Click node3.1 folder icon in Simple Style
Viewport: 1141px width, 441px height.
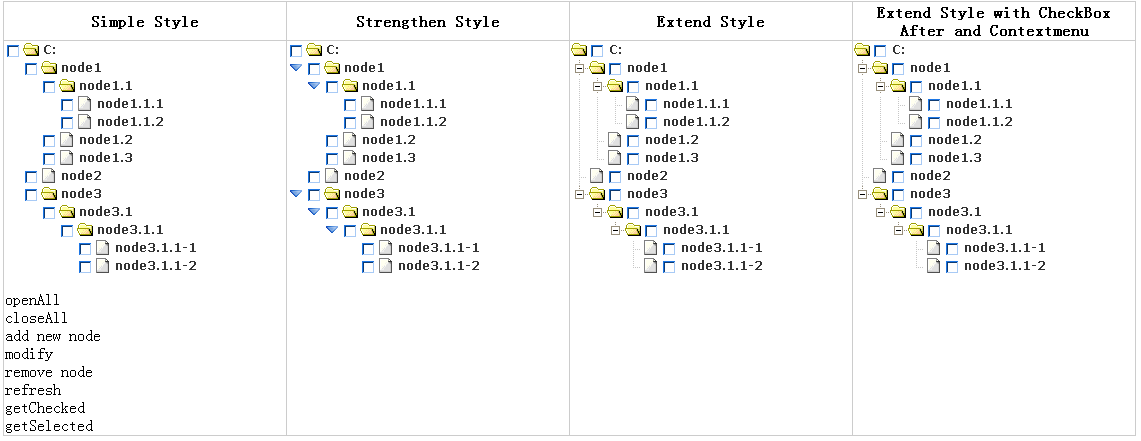[x=67, y=212]
